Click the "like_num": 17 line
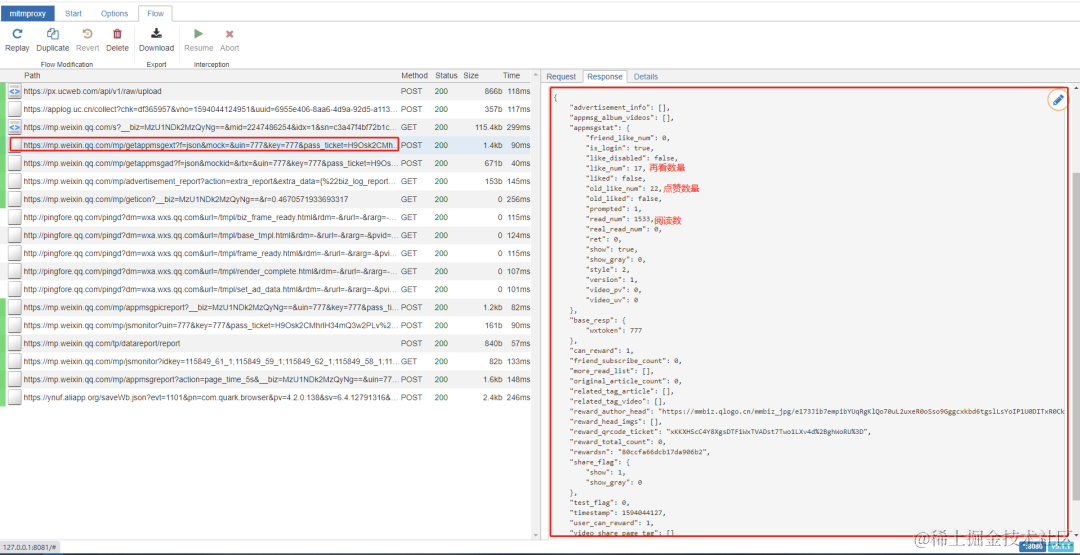Image resolution: width=1080 pixels, height=555 pixels. [x=615, y=168]
